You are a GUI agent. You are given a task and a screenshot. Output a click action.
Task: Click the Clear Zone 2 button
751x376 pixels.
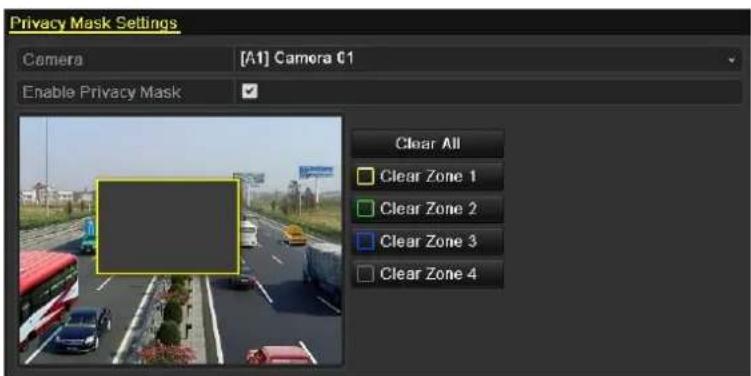click(428, 209)
